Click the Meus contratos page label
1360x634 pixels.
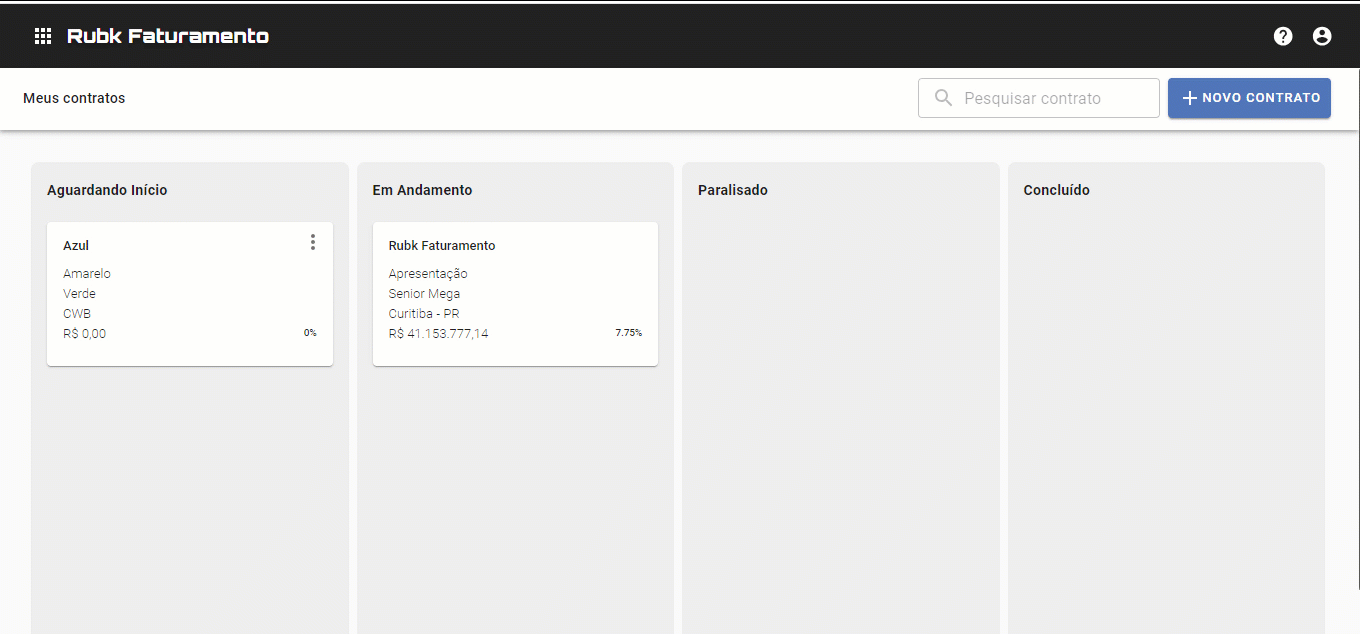(74, 98)
